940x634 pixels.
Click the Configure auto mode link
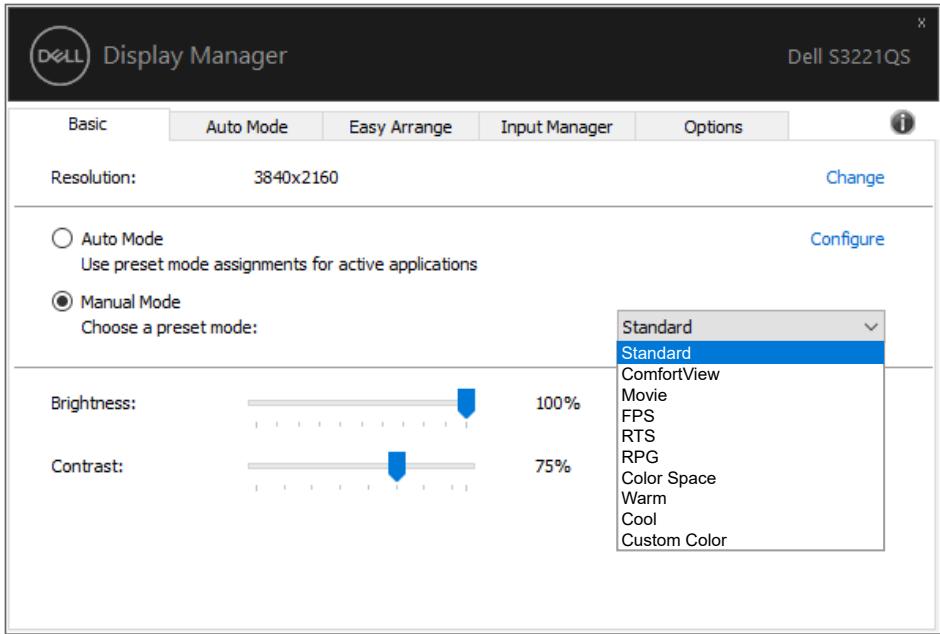(x=847, y=239)
